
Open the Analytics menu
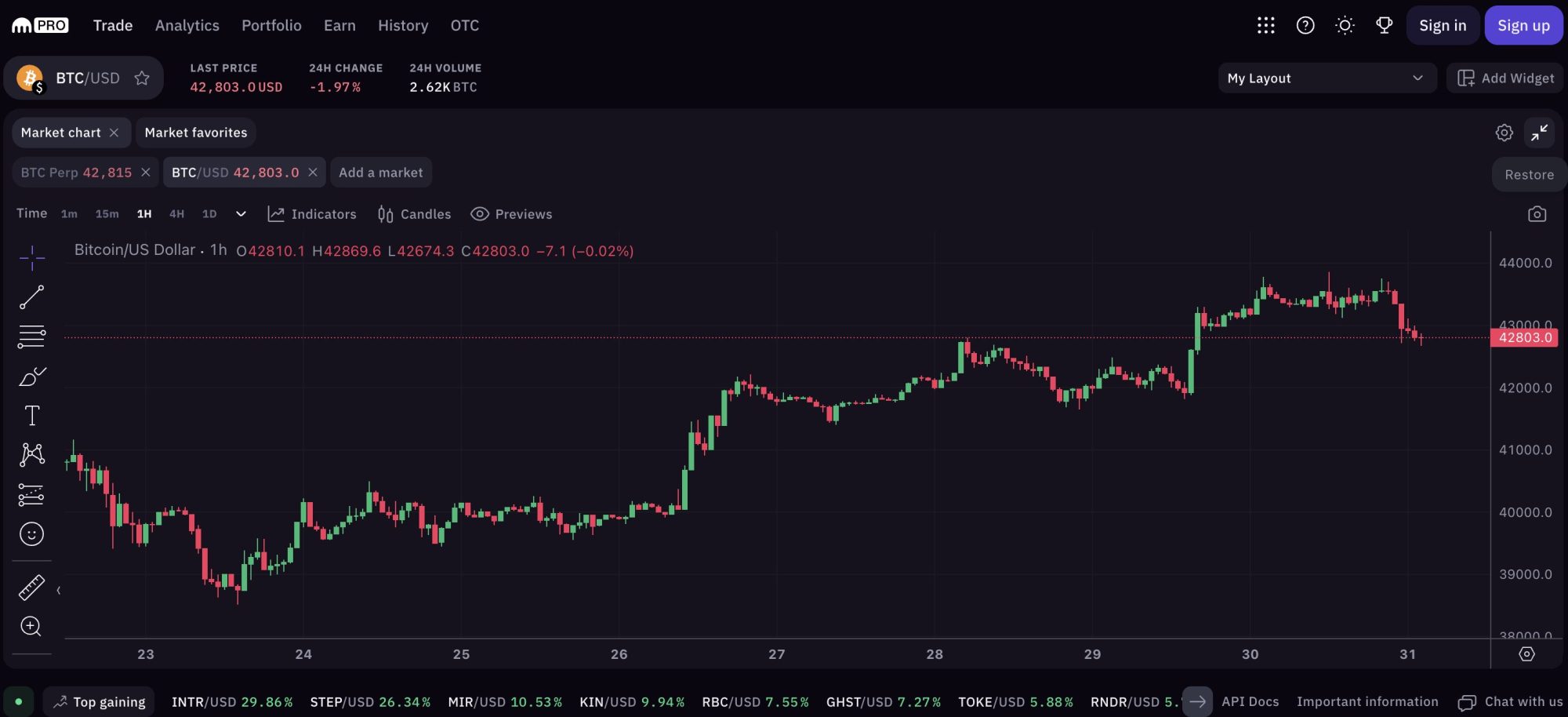[x=187, y=25]
